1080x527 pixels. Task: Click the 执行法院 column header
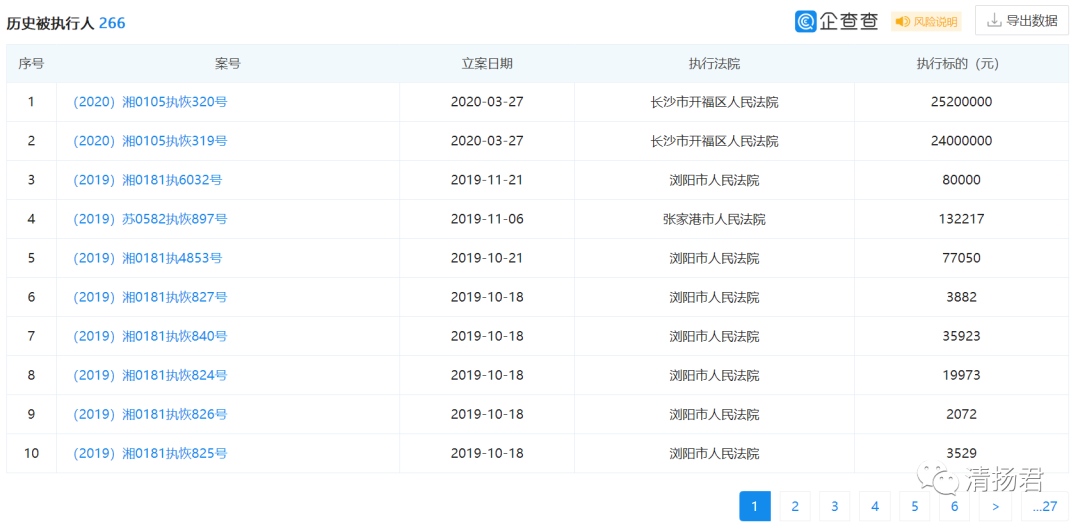click(x=714, y=63)
